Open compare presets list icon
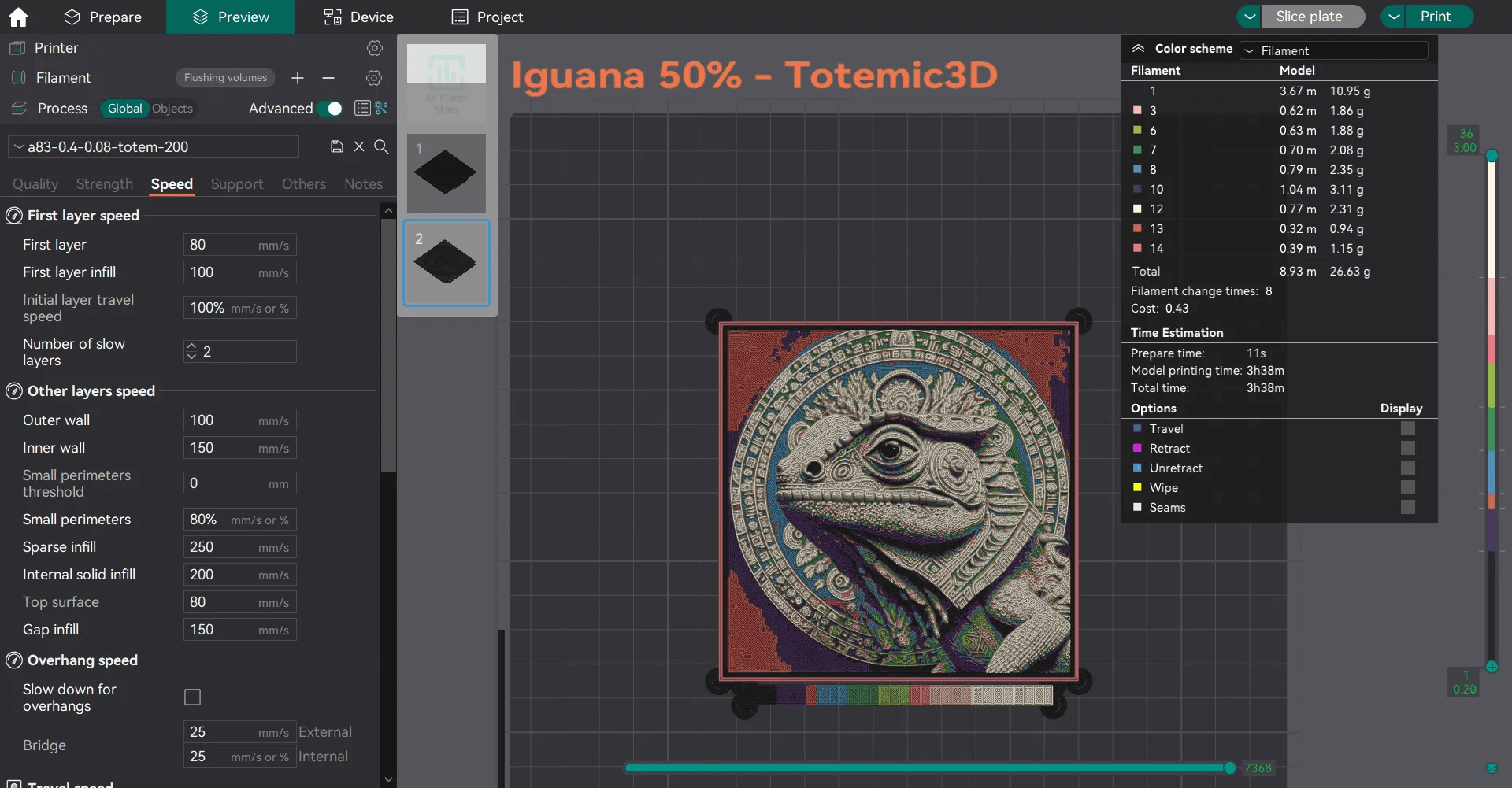This screenshot has height=788, width=1512. [362, 108]
